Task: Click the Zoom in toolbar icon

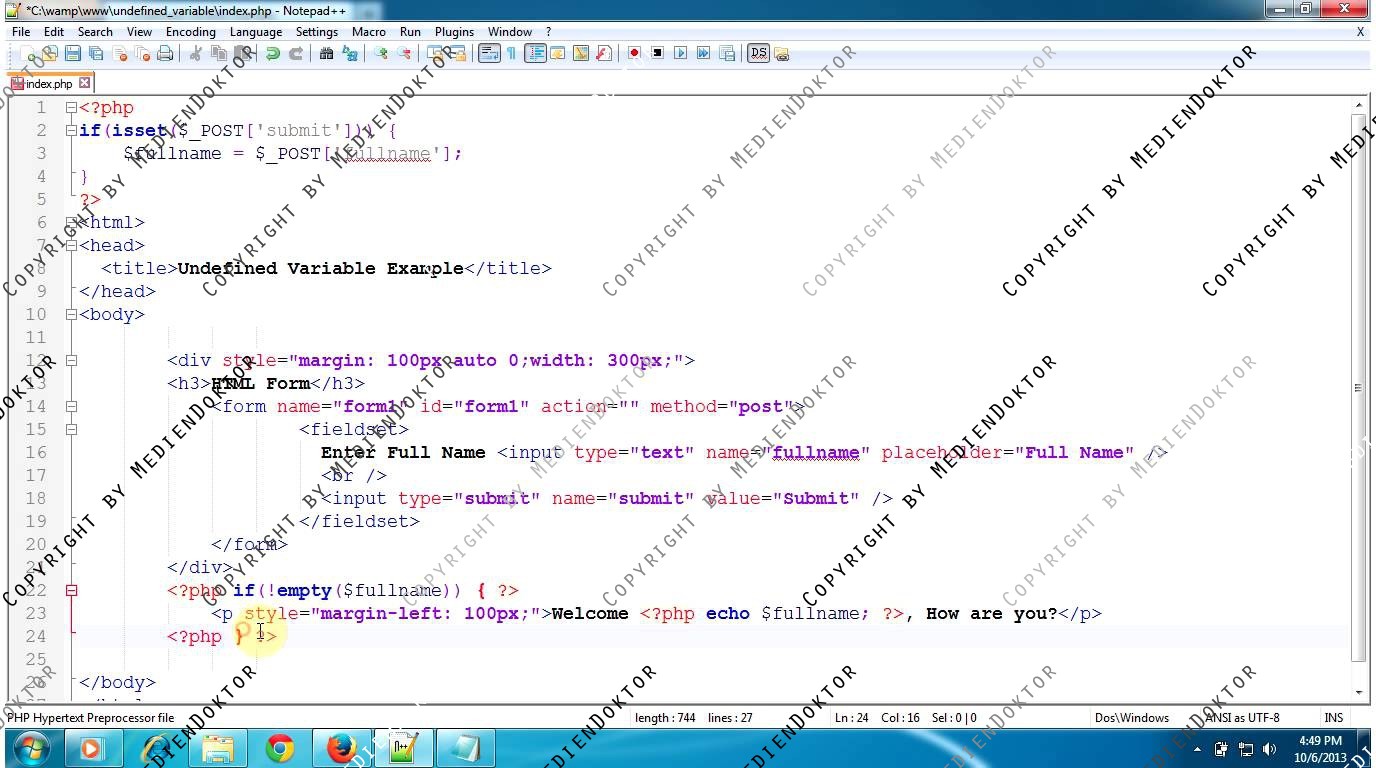Action: pos(381,54)
